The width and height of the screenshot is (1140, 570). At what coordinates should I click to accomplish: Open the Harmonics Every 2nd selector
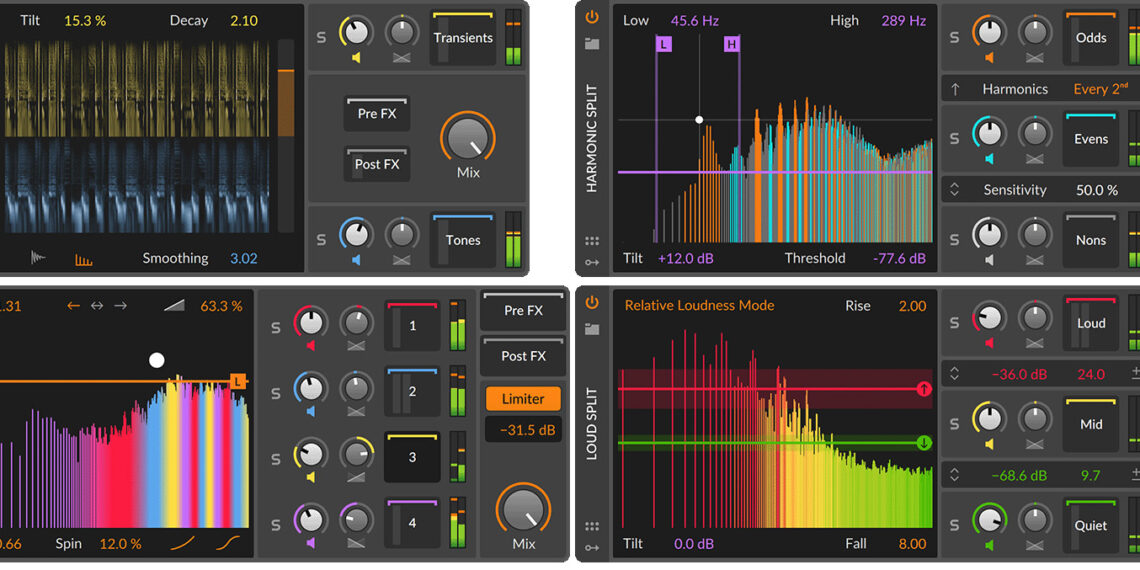click(x=1100, y=89)
